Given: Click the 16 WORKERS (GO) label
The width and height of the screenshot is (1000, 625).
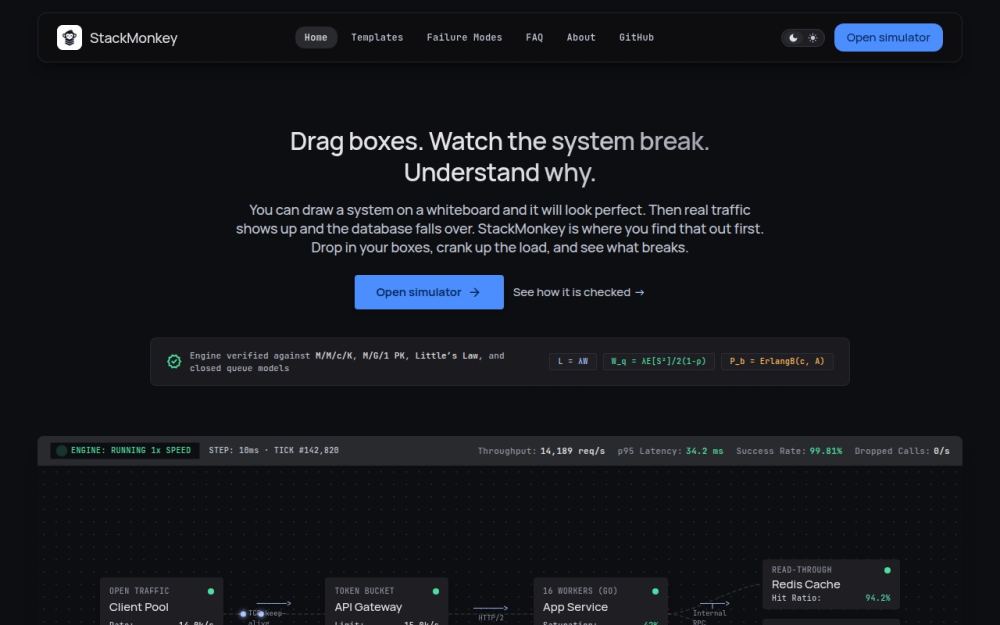Looking at the screenshot, I should pos(580,591).
